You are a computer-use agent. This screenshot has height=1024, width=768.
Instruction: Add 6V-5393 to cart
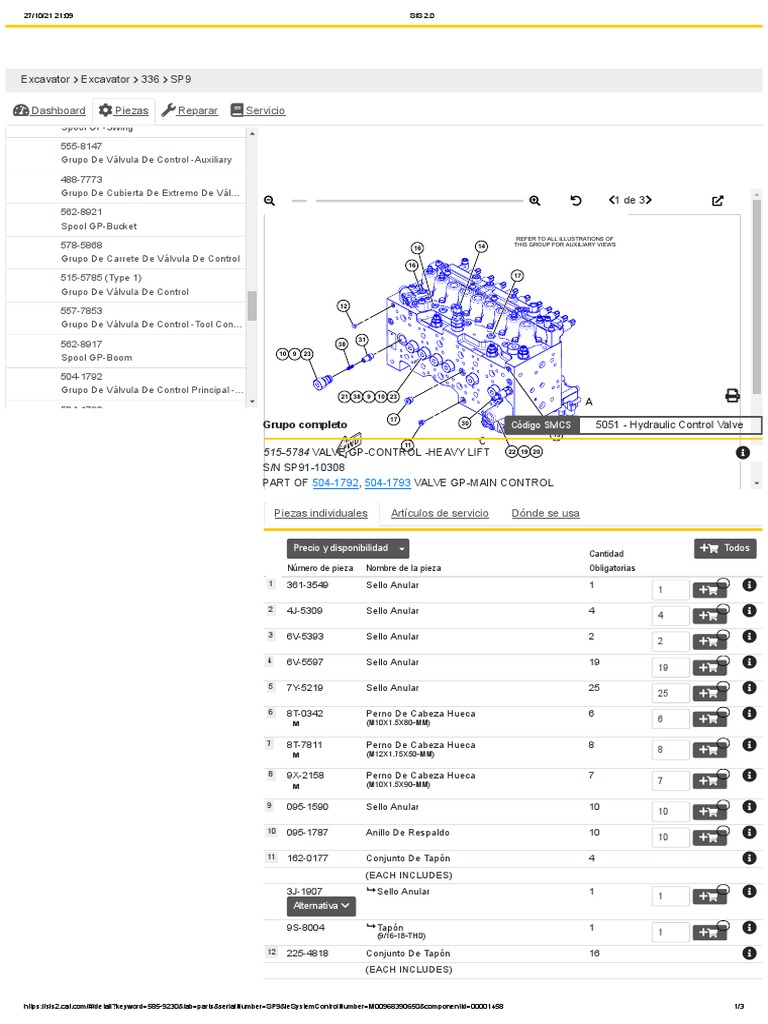709,641
